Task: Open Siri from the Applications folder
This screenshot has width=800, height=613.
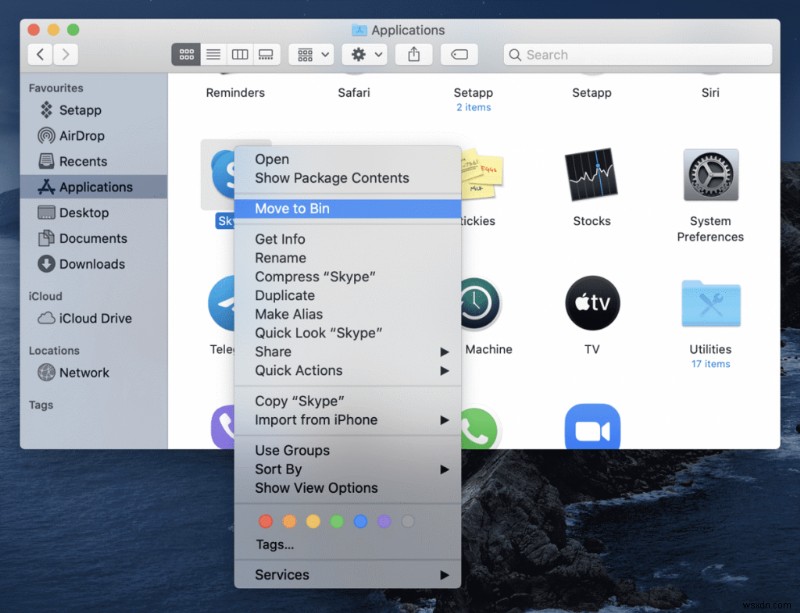Action: coord(710,92)
